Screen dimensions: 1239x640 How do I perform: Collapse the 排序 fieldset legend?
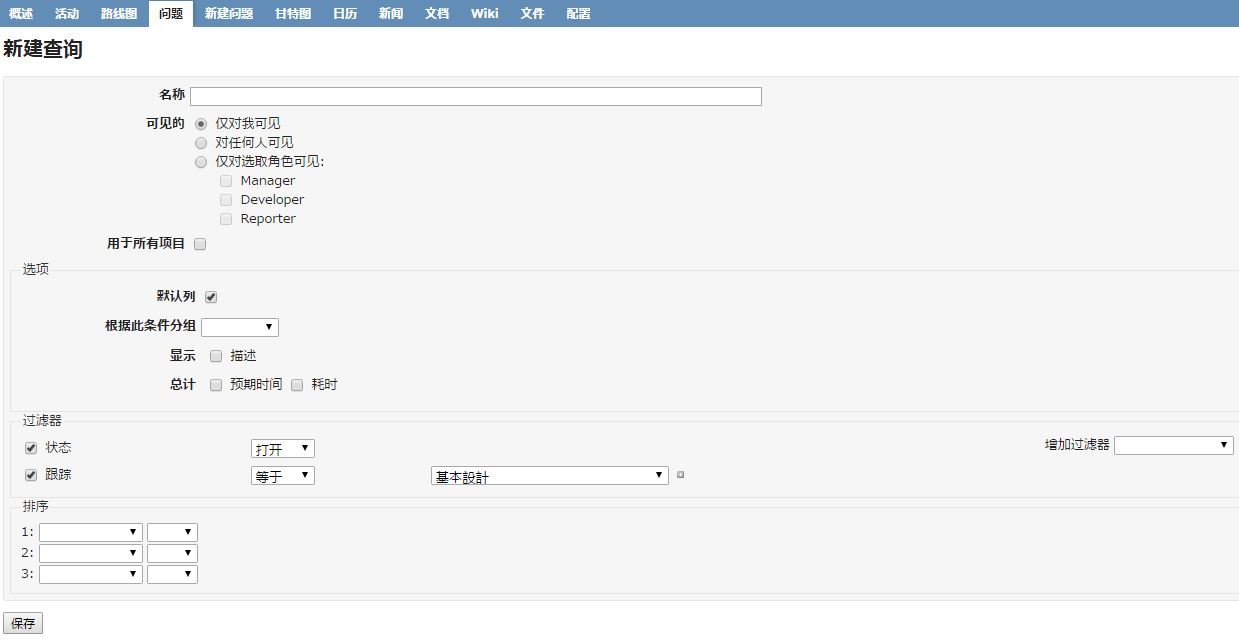[36, 506]
